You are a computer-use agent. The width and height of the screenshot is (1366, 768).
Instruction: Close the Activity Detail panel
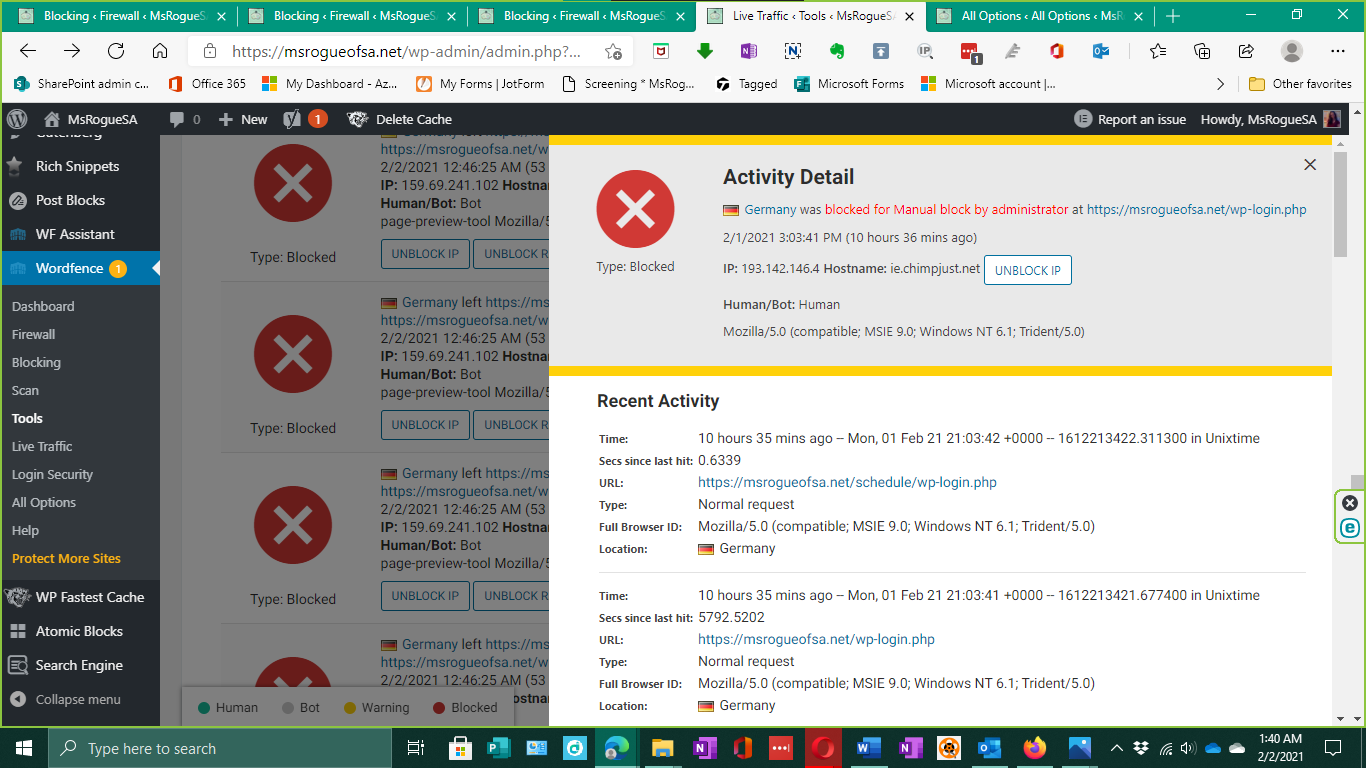click(x=1310, y=165)
